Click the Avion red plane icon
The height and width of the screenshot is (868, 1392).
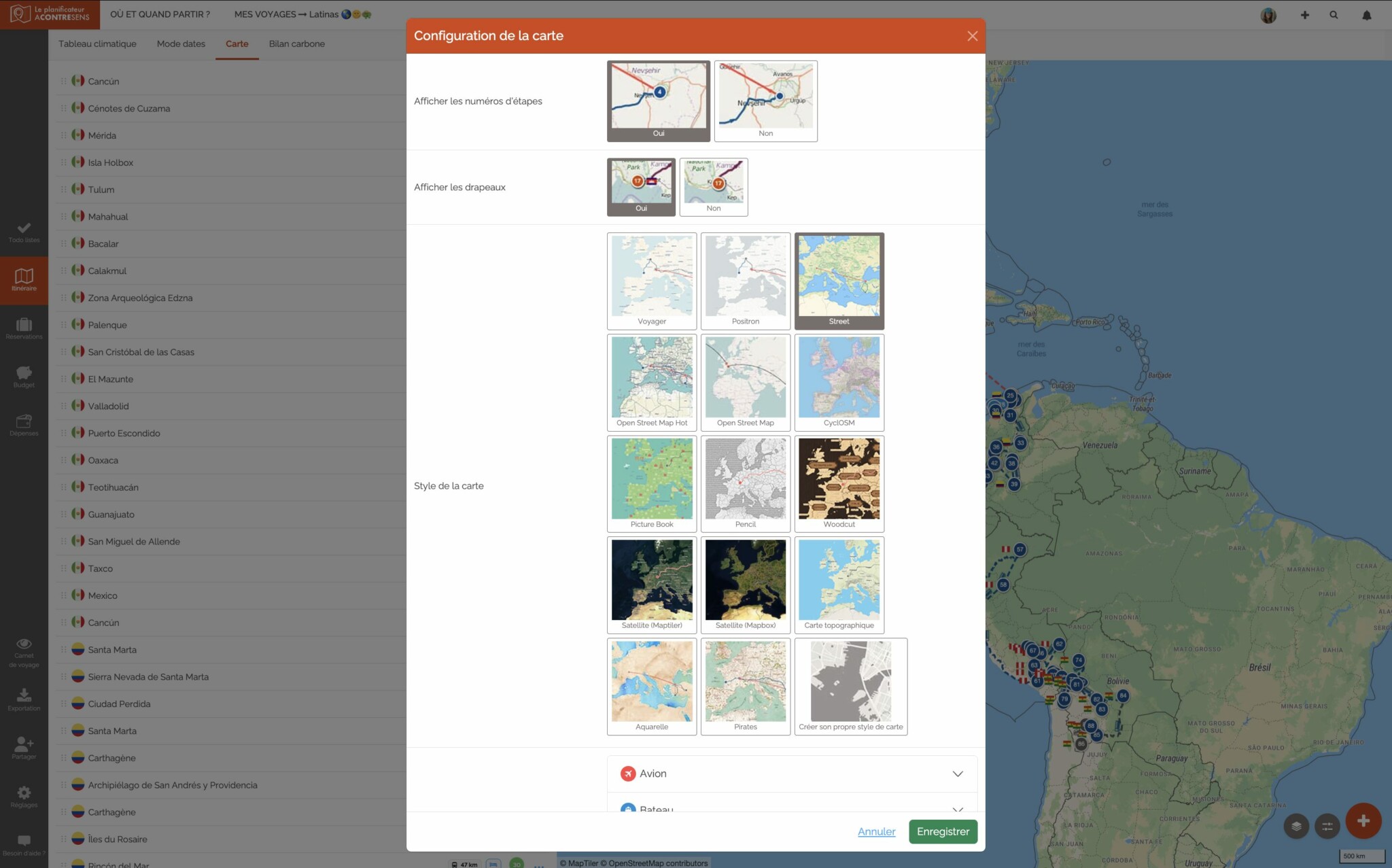coord(628,774)
